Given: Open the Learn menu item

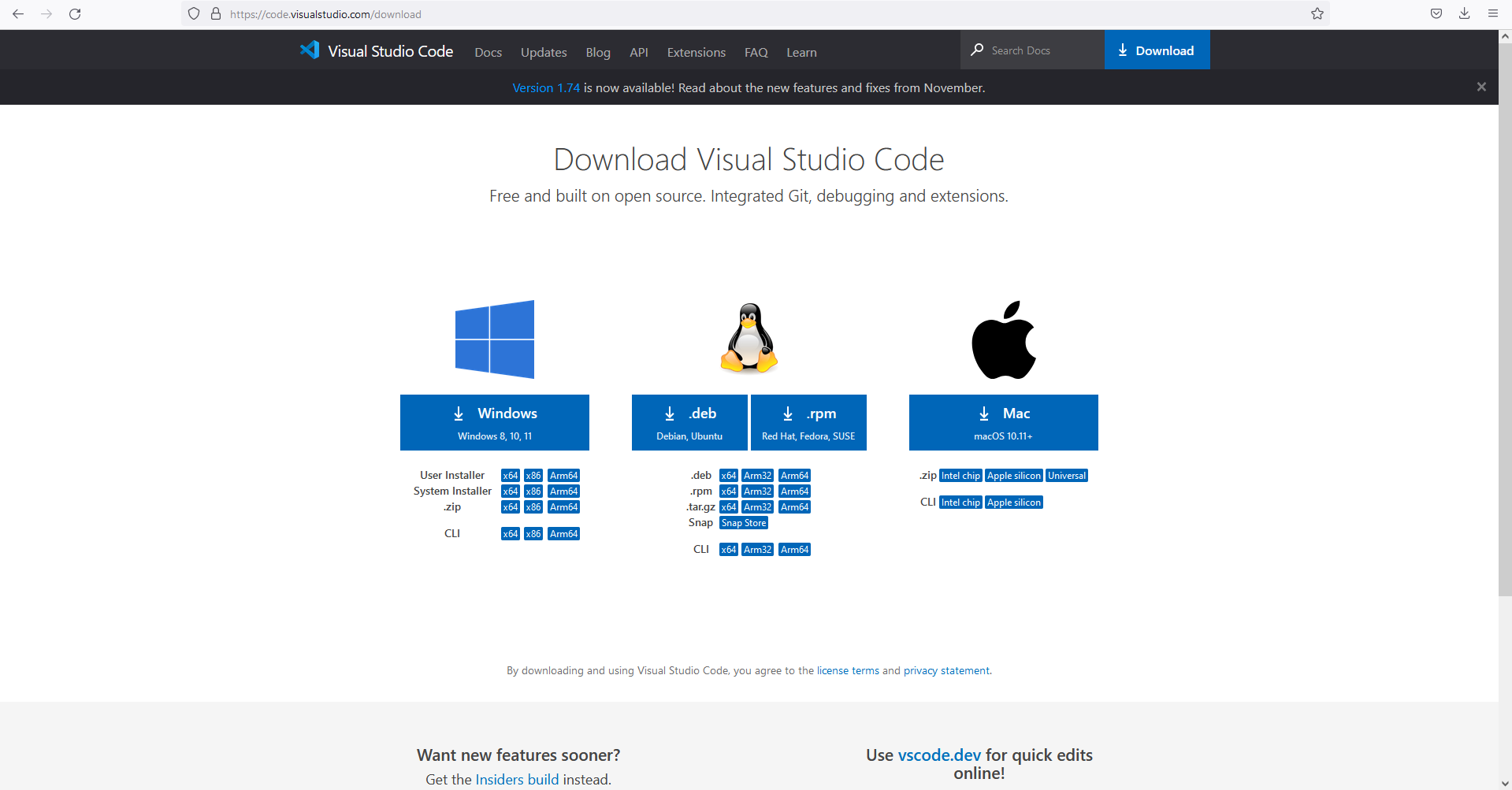Looking at the screenshot, I should point(801,52).
